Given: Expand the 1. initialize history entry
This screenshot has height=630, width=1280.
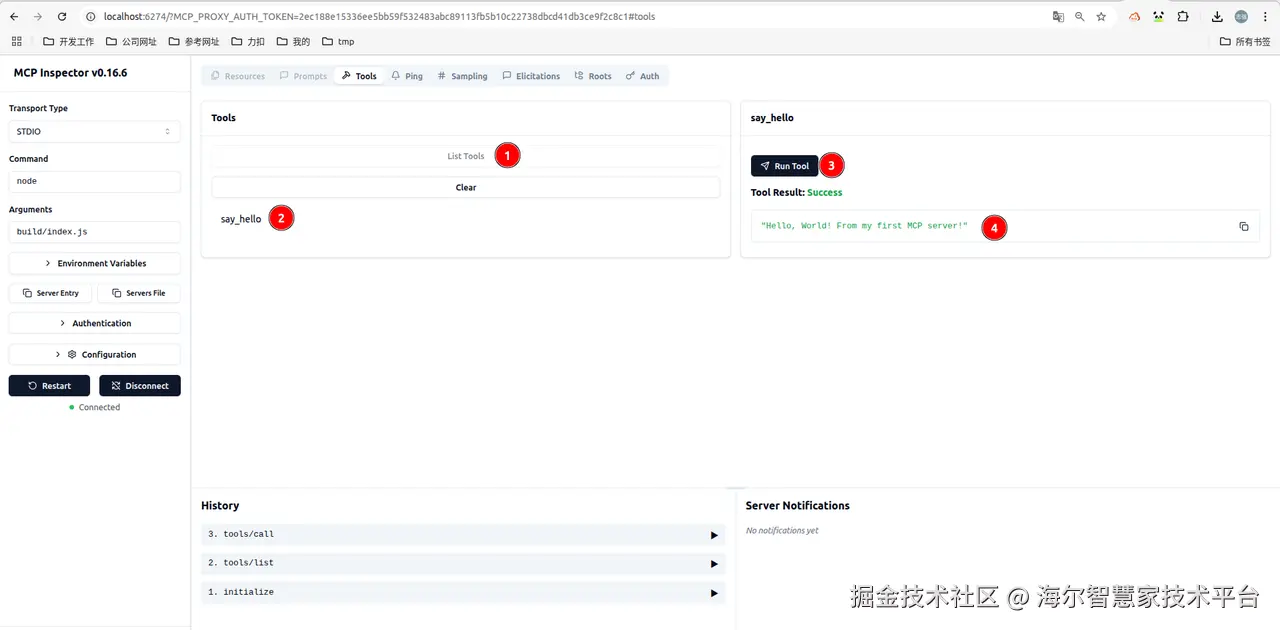Looking at the screenshot, I should click(x=463, y=592).
